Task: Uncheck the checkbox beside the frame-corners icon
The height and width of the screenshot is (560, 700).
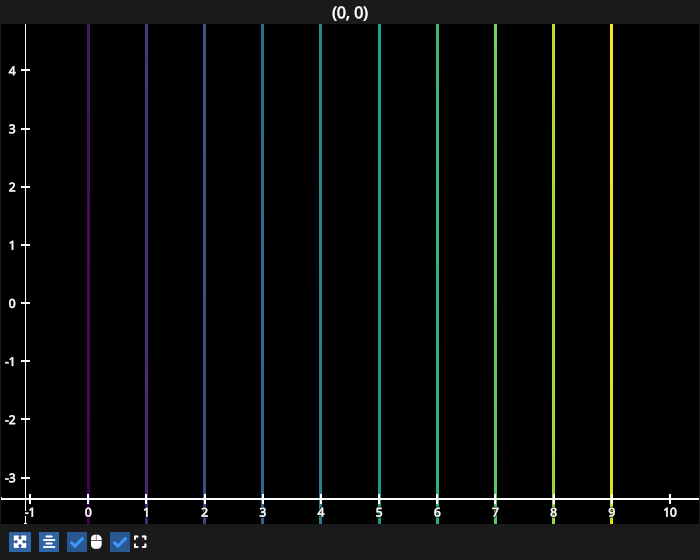Action: tap(120, 542)
